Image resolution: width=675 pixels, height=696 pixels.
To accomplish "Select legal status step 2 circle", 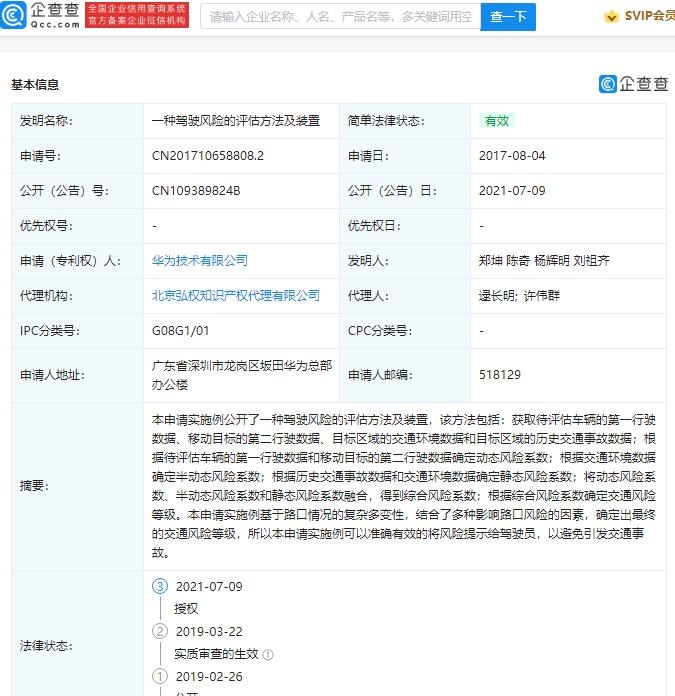I will coord(160,631).
